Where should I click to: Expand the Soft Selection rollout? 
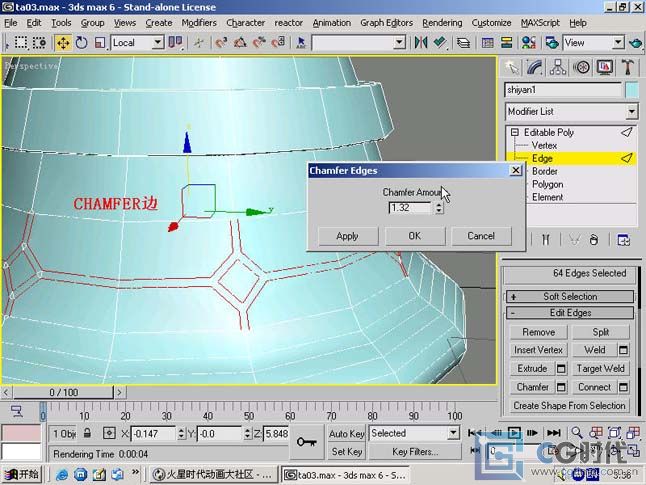(570, 296)
